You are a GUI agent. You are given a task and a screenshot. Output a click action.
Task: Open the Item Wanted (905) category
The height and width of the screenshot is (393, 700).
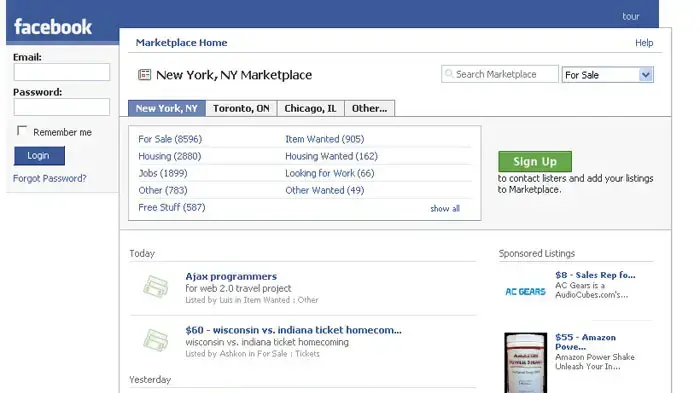pos(325,139)
